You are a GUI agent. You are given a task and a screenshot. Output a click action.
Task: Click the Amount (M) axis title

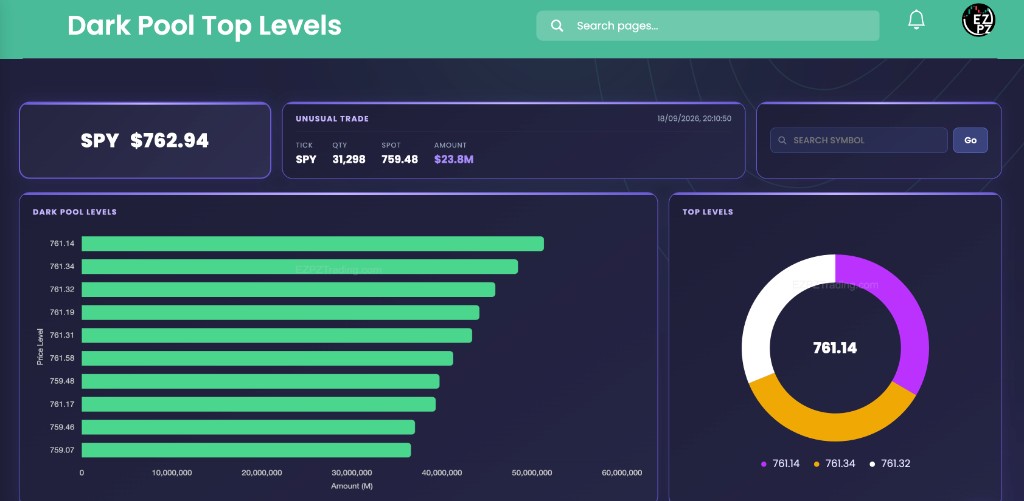351,486
